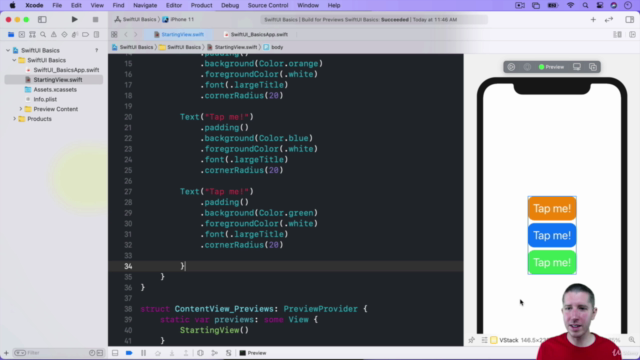Switch to the SwiftUI_BasicsApp.swift tab
The height and width of the screenshot is (360, 640).
pos(256,35)
